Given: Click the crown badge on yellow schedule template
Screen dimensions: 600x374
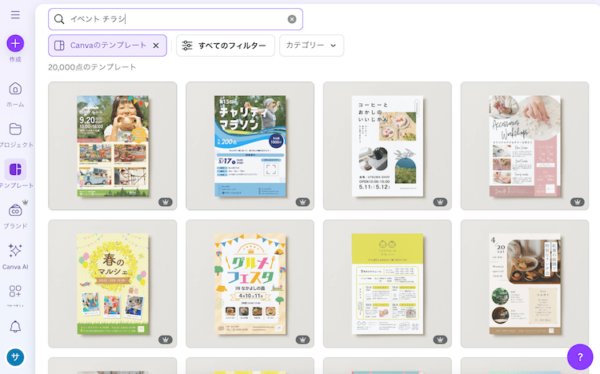Looking at the screenshot, I should (440, 340).
